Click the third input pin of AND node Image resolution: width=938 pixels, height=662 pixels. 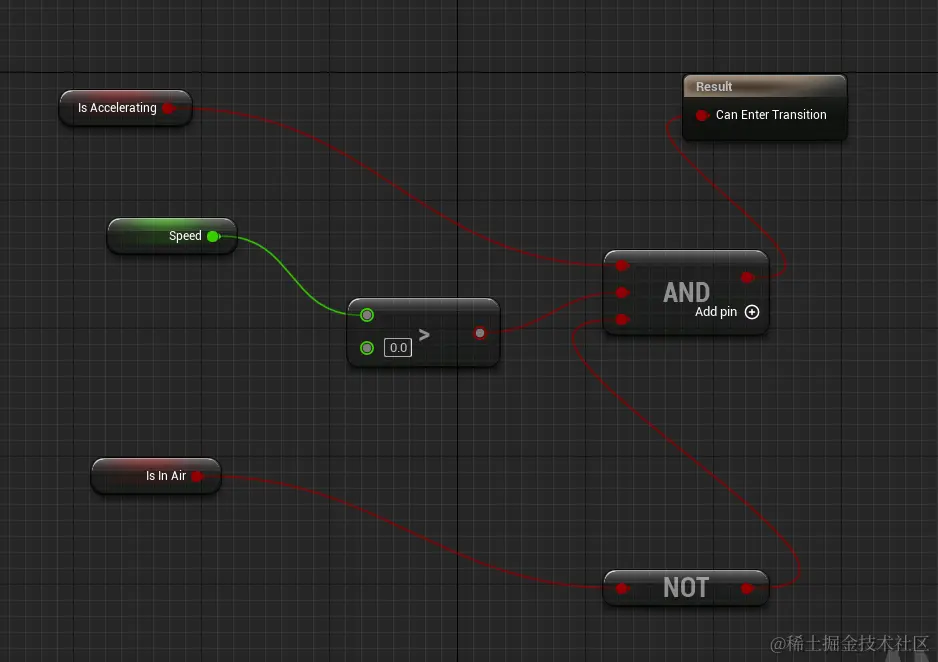(622, 319)
